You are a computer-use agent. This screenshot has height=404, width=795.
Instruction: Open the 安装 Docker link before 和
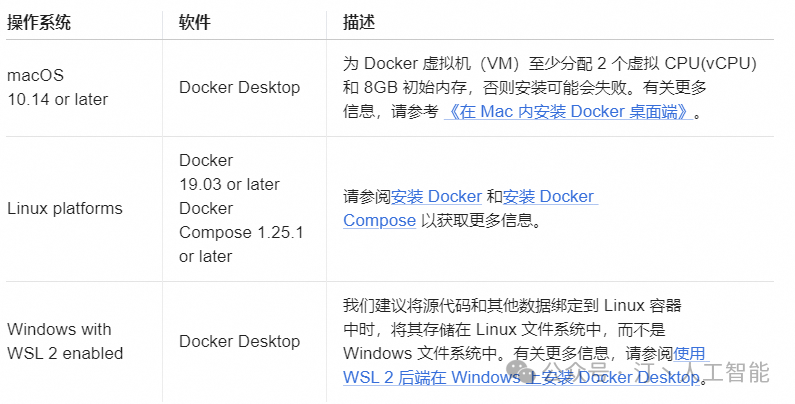point(437,196)
